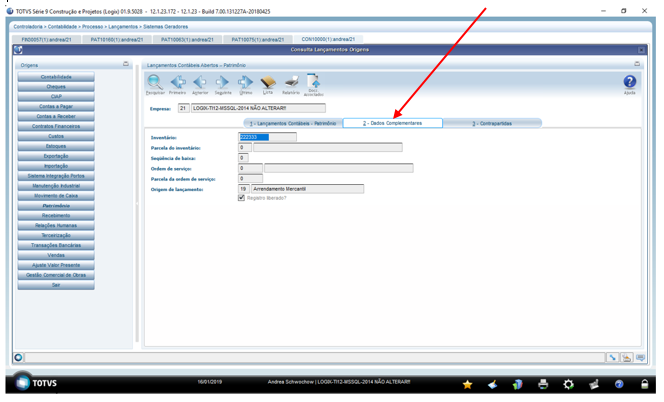
Task: Click the Anterior left arrow icon
Action: pos(200,82)
